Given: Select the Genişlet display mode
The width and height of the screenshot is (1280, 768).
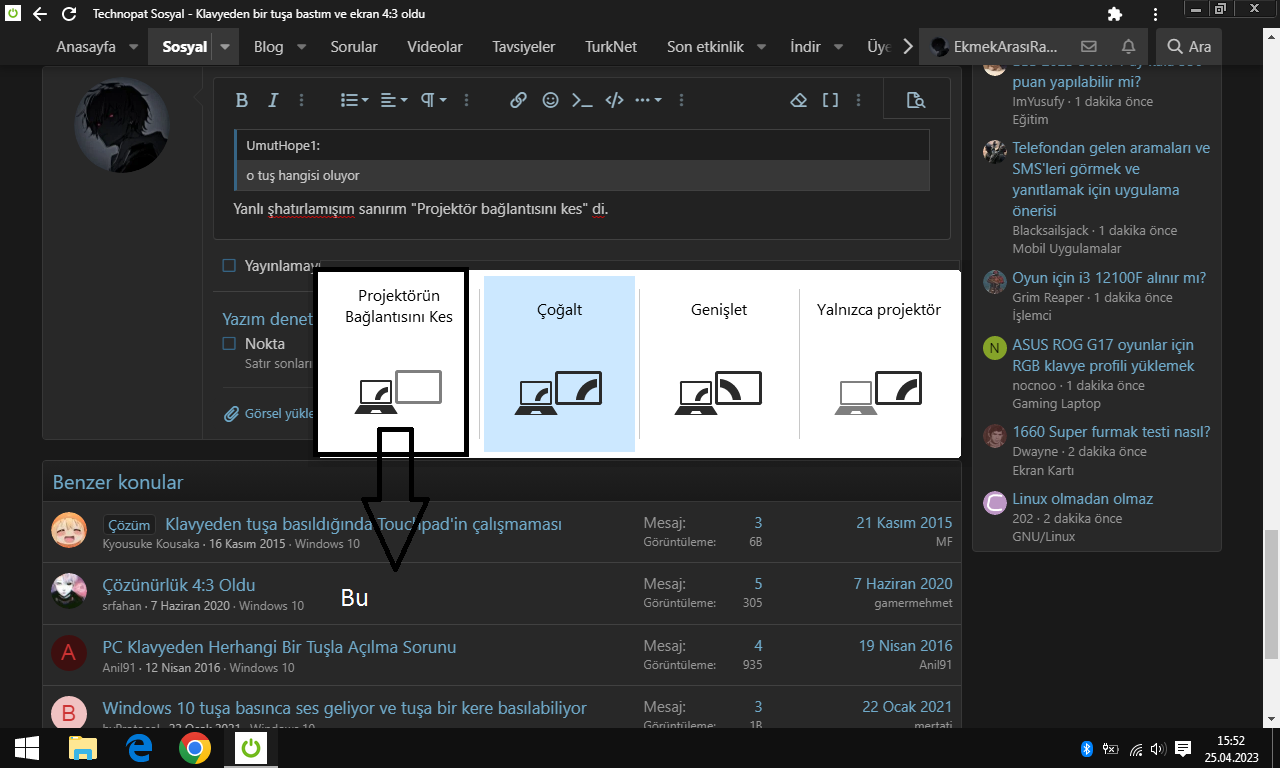Looking at the screenshot, I should pyautogui.click(x=719, y=363).
